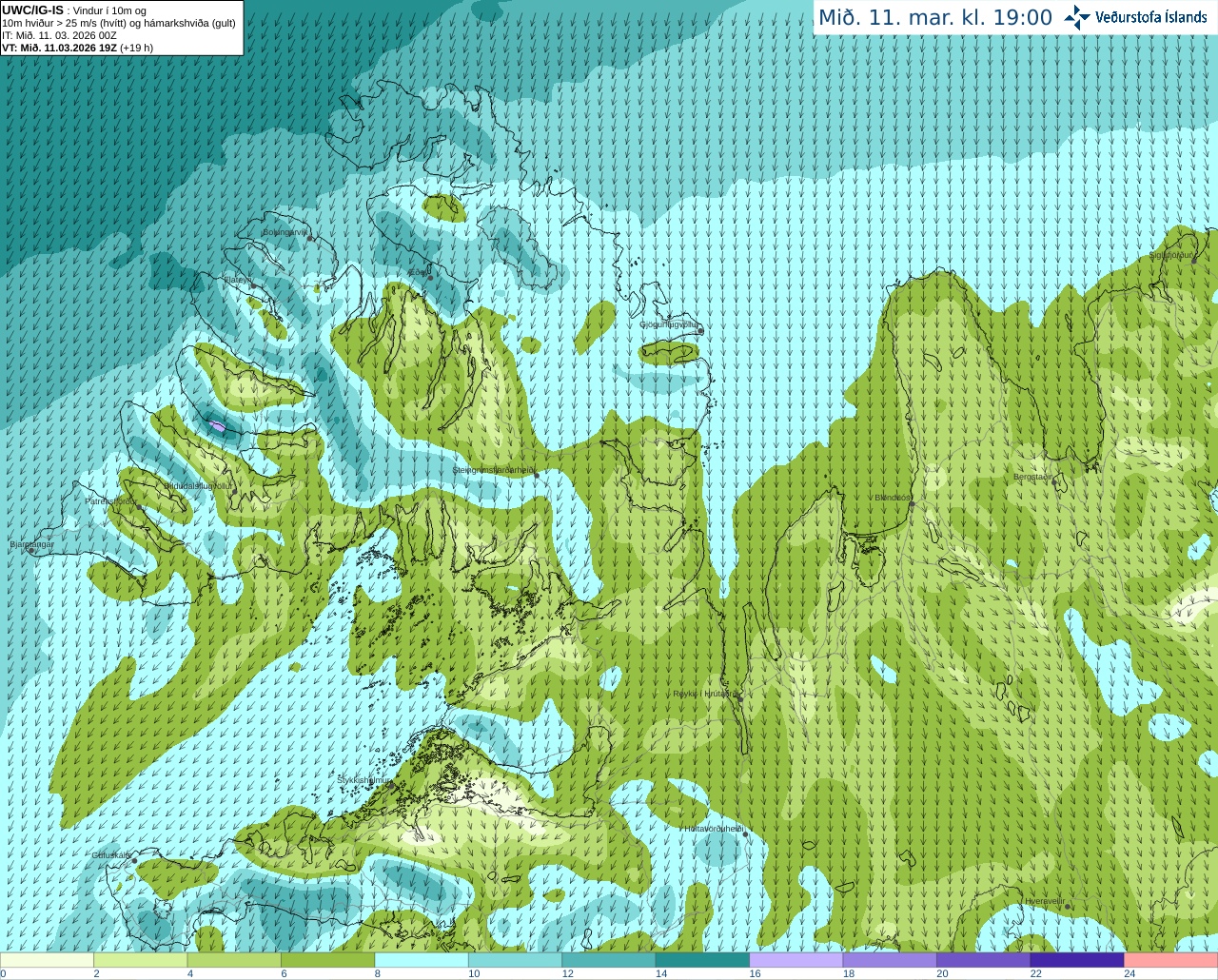Pick the 6–8 m/s olive green legend swatch
Viewport: 1218px width, 980px height.
coord(327,960)
